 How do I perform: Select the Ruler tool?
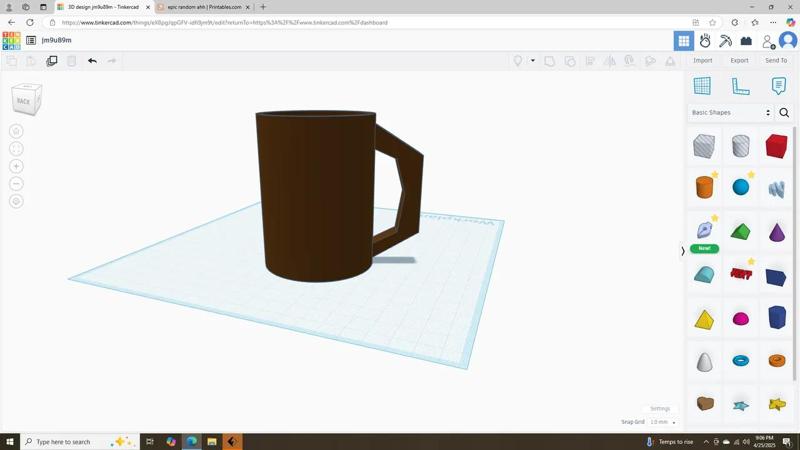click(x=740, y=86)
